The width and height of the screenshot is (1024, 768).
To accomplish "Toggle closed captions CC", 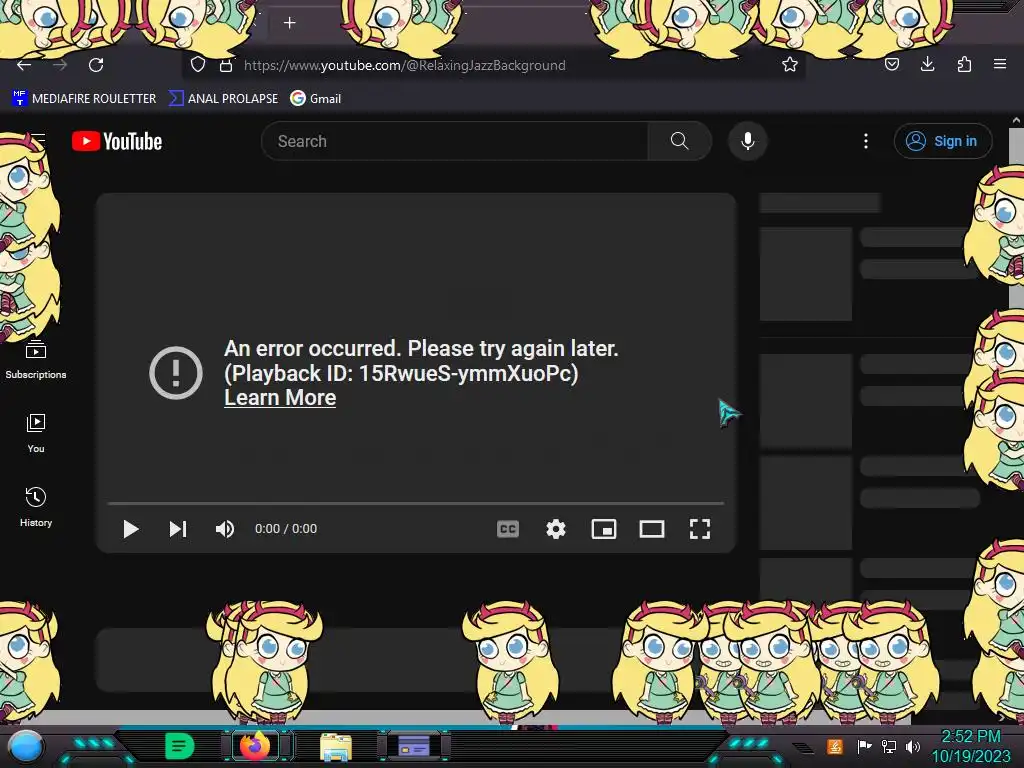I will tap(507, 529).
